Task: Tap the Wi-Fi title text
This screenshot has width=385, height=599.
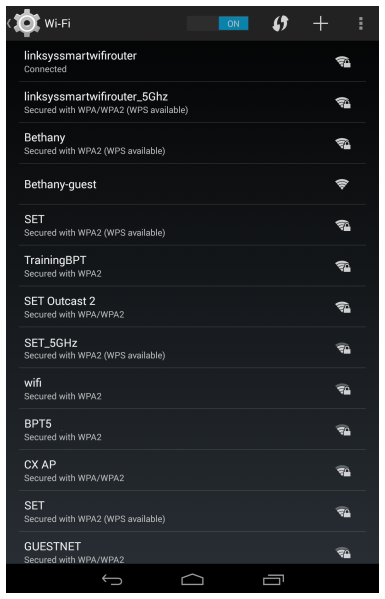Action: (x=58, y=23)
